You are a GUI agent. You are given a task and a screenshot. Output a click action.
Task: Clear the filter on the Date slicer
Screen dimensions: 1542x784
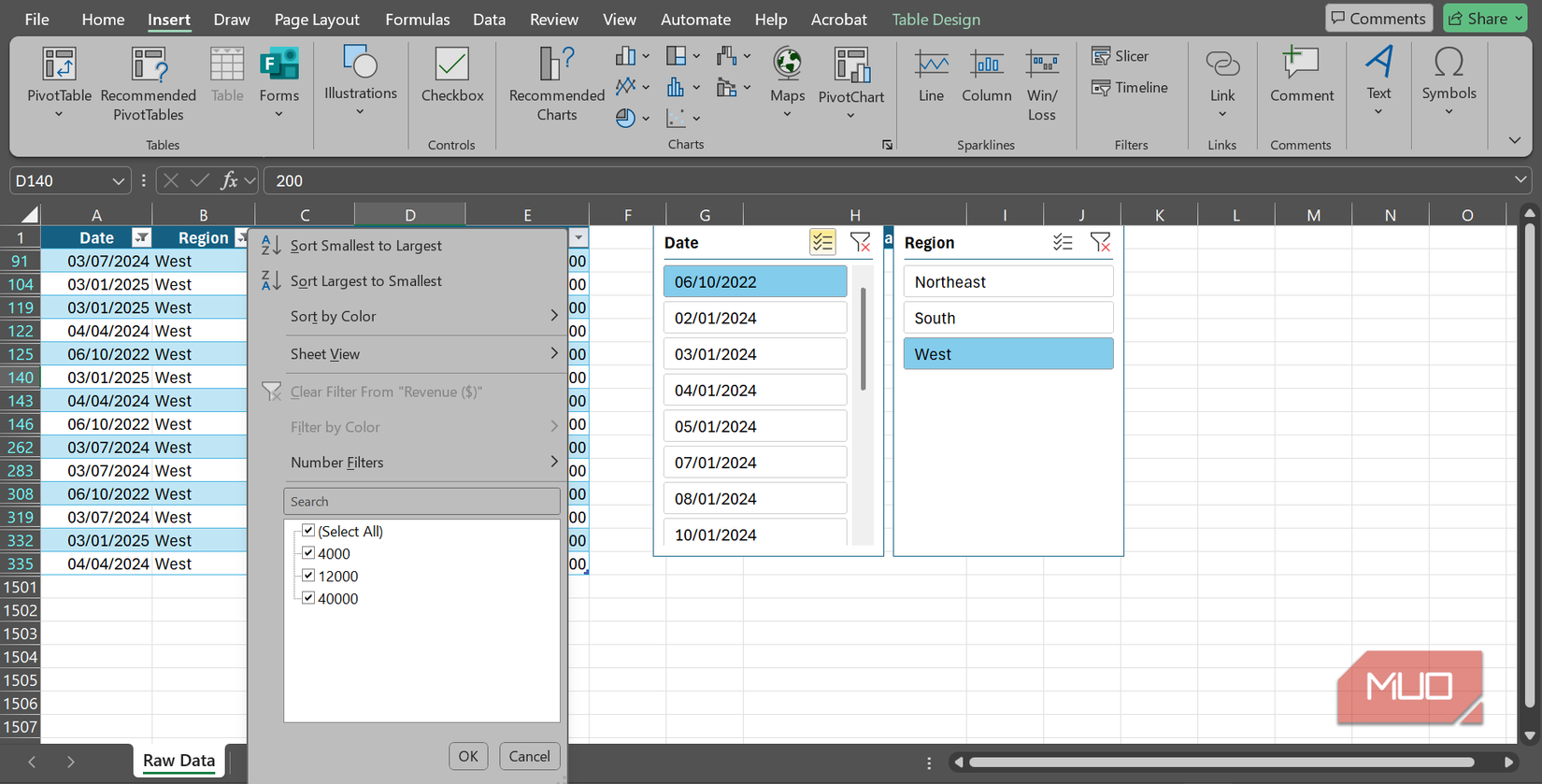tap(860, 243)
